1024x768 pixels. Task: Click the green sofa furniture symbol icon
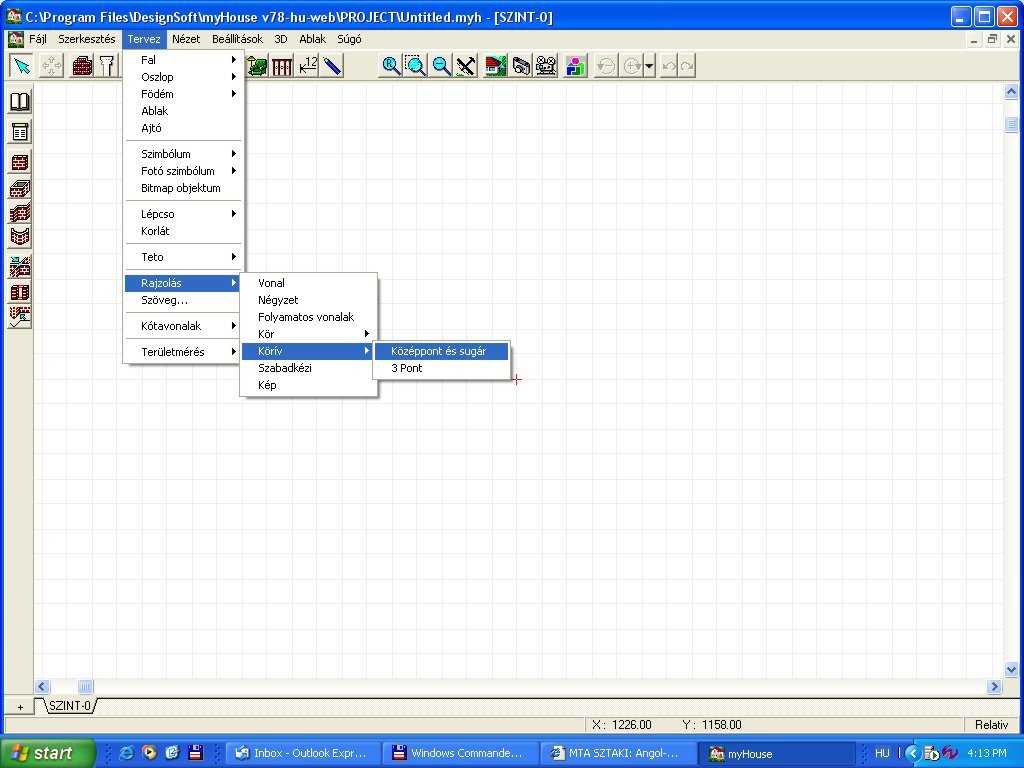click(257, 66)
